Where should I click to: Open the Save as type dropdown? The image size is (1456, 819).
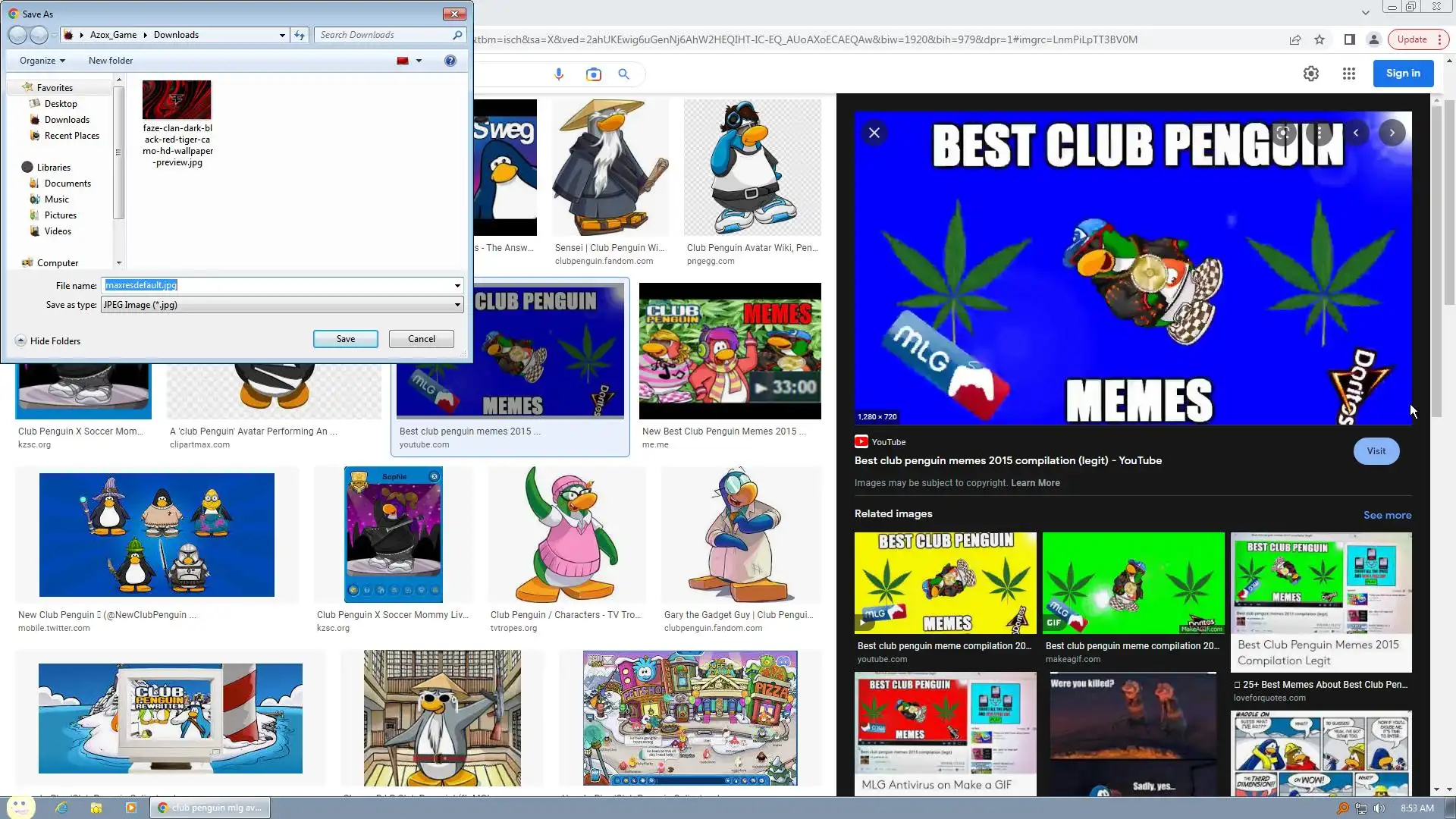[457, 305]
